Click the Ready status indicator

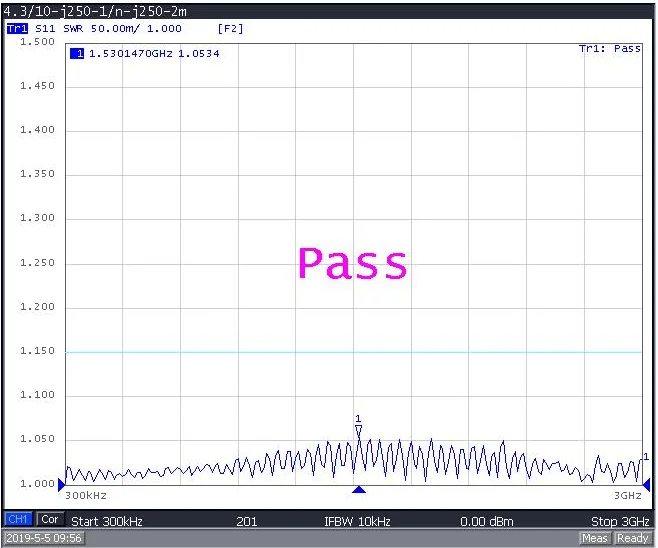coord(632,538)
